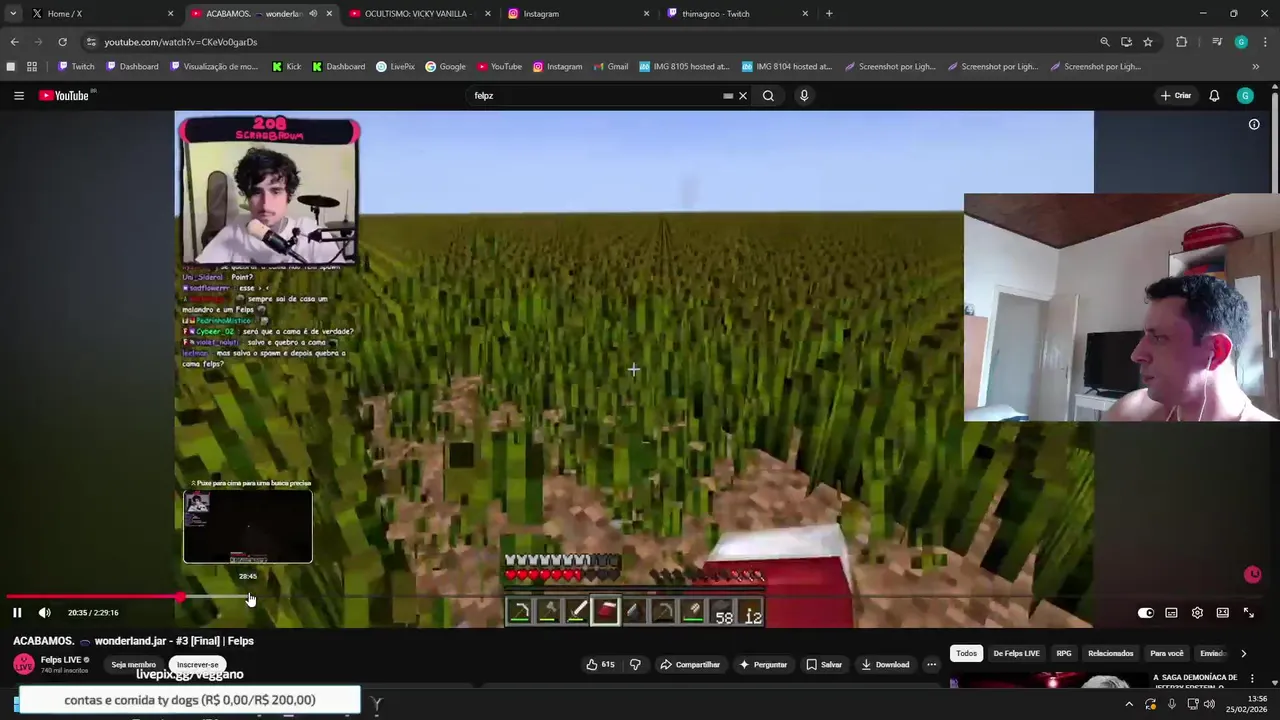Image resolution: width=1280 pixels, height=720 pixels.
Task: Open a new browser tab with plus
Action: [829, 14]
